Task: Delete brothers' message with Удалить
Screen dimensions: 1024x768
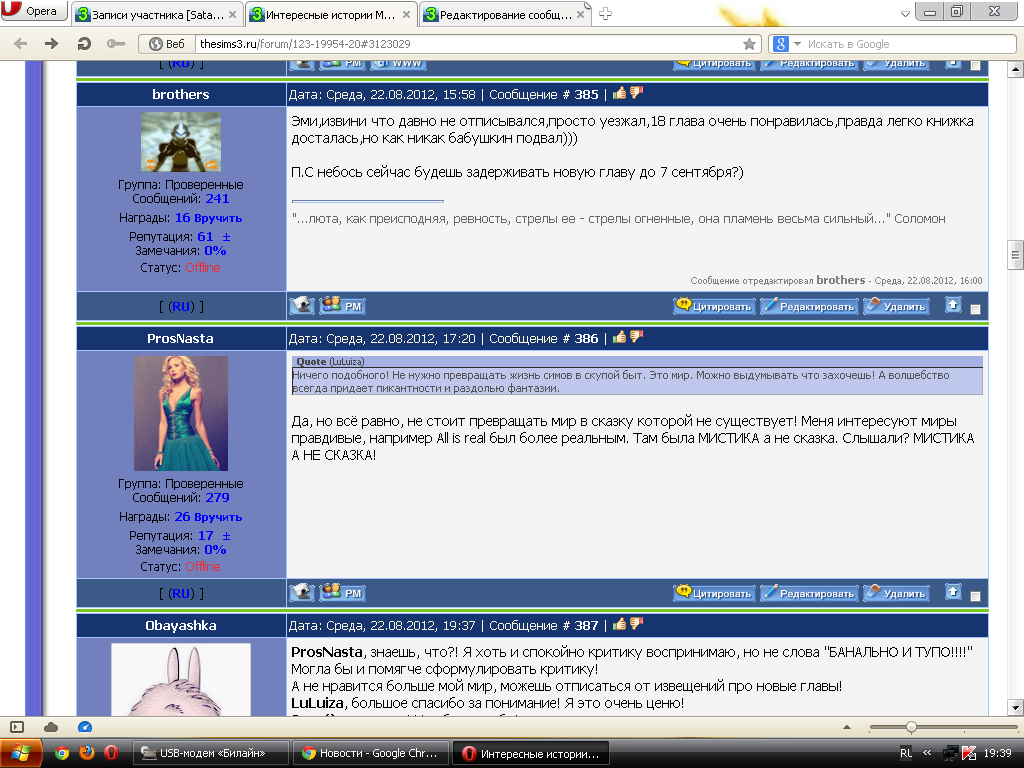Action: coord(896,306)
